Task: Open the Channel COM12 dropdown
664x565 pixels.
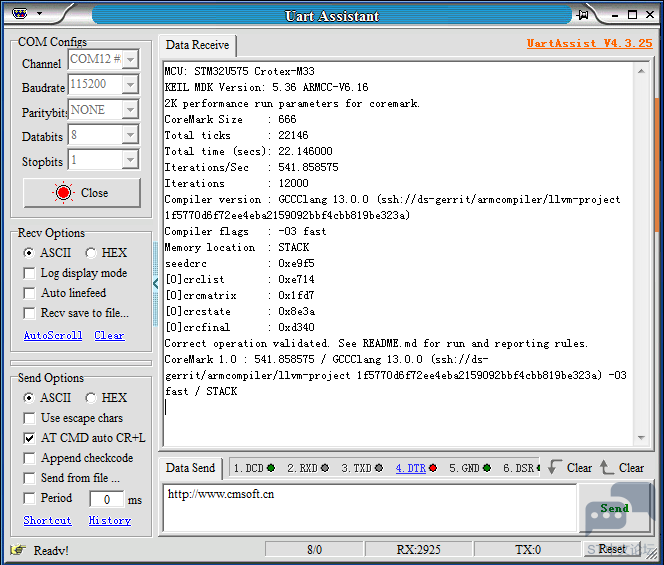Action: coord(131,59)
